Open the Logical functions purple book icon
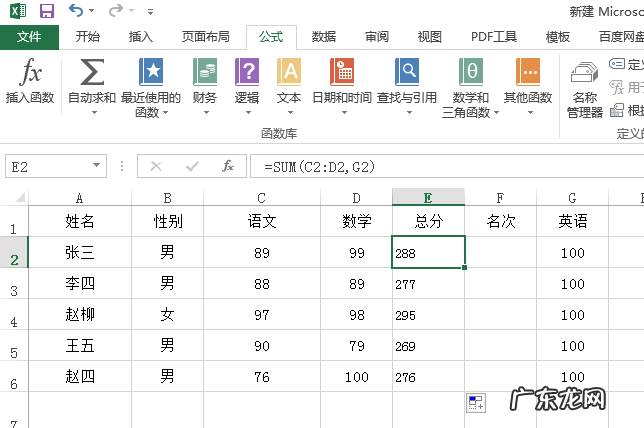 tap(247, 71)
